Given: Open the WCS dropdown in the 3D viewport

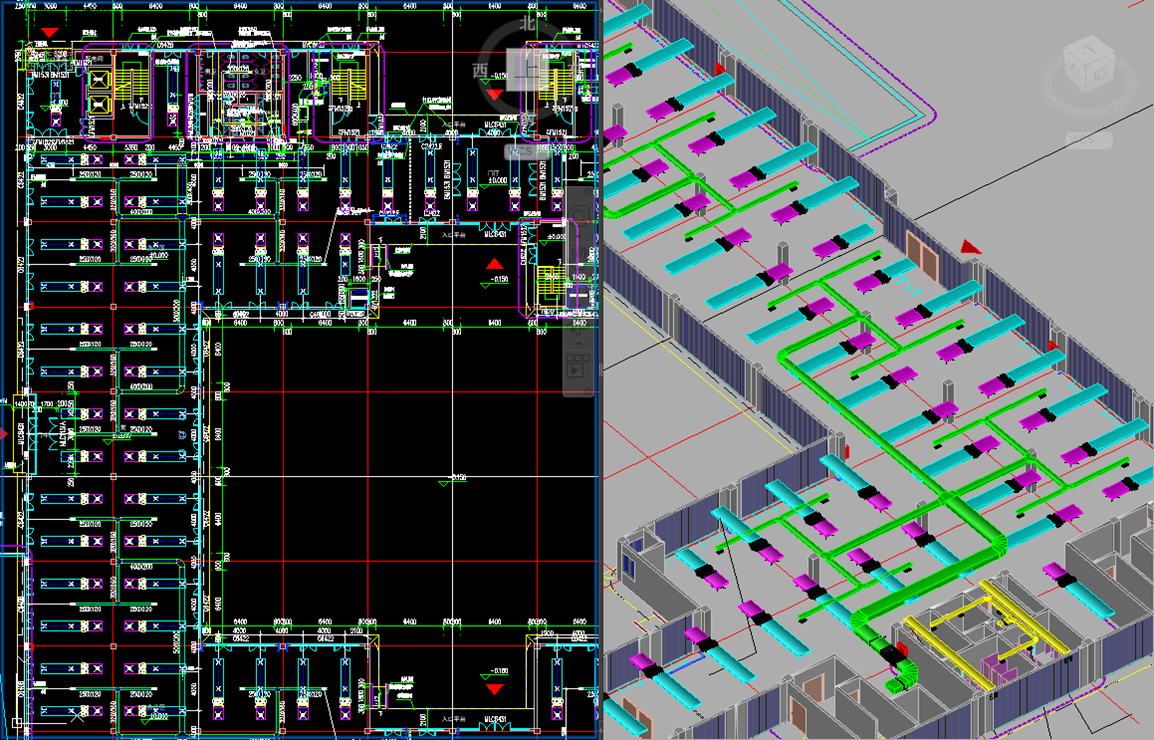Looking at the screenshot, I should [1089, 140].
